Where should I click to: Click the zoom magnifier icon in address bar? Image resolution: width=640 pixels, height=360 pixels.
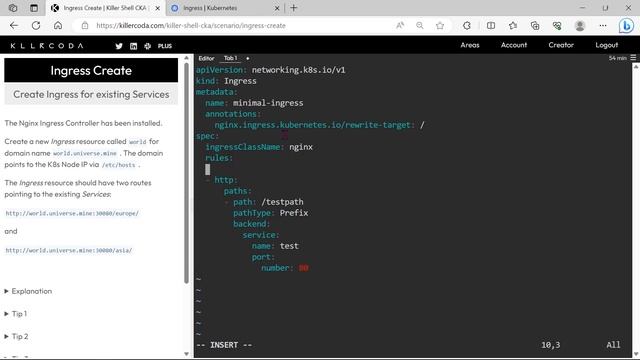[420, 25]
